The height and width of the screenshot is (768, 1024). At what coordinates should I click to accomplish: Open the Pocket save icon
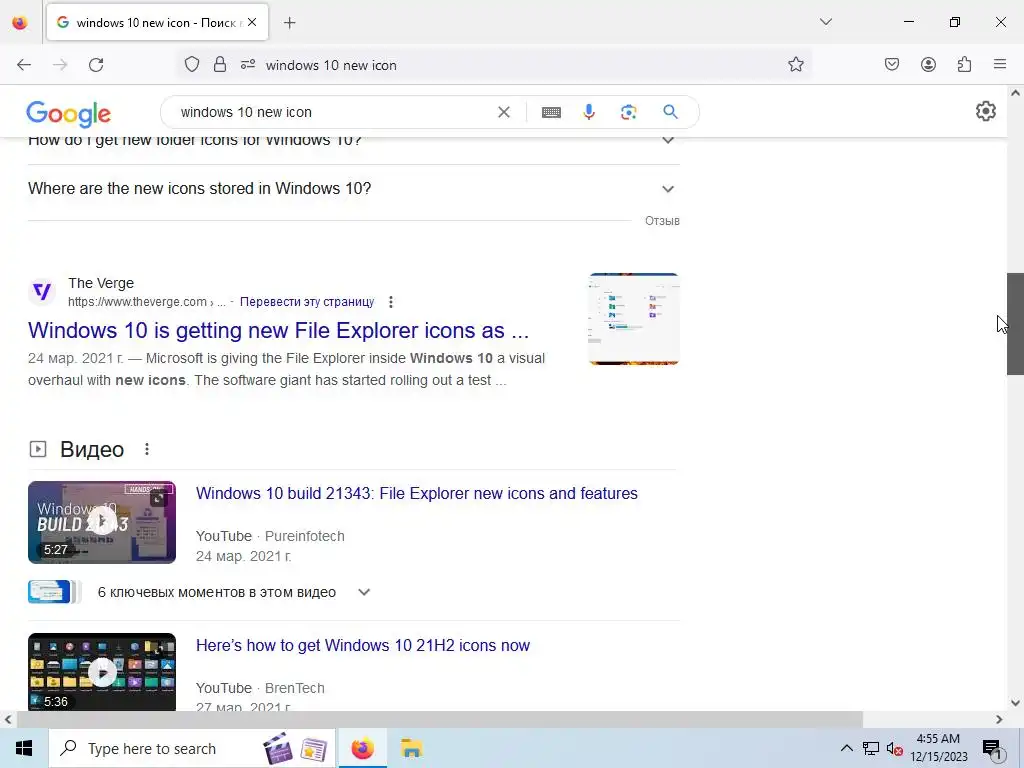892,64
